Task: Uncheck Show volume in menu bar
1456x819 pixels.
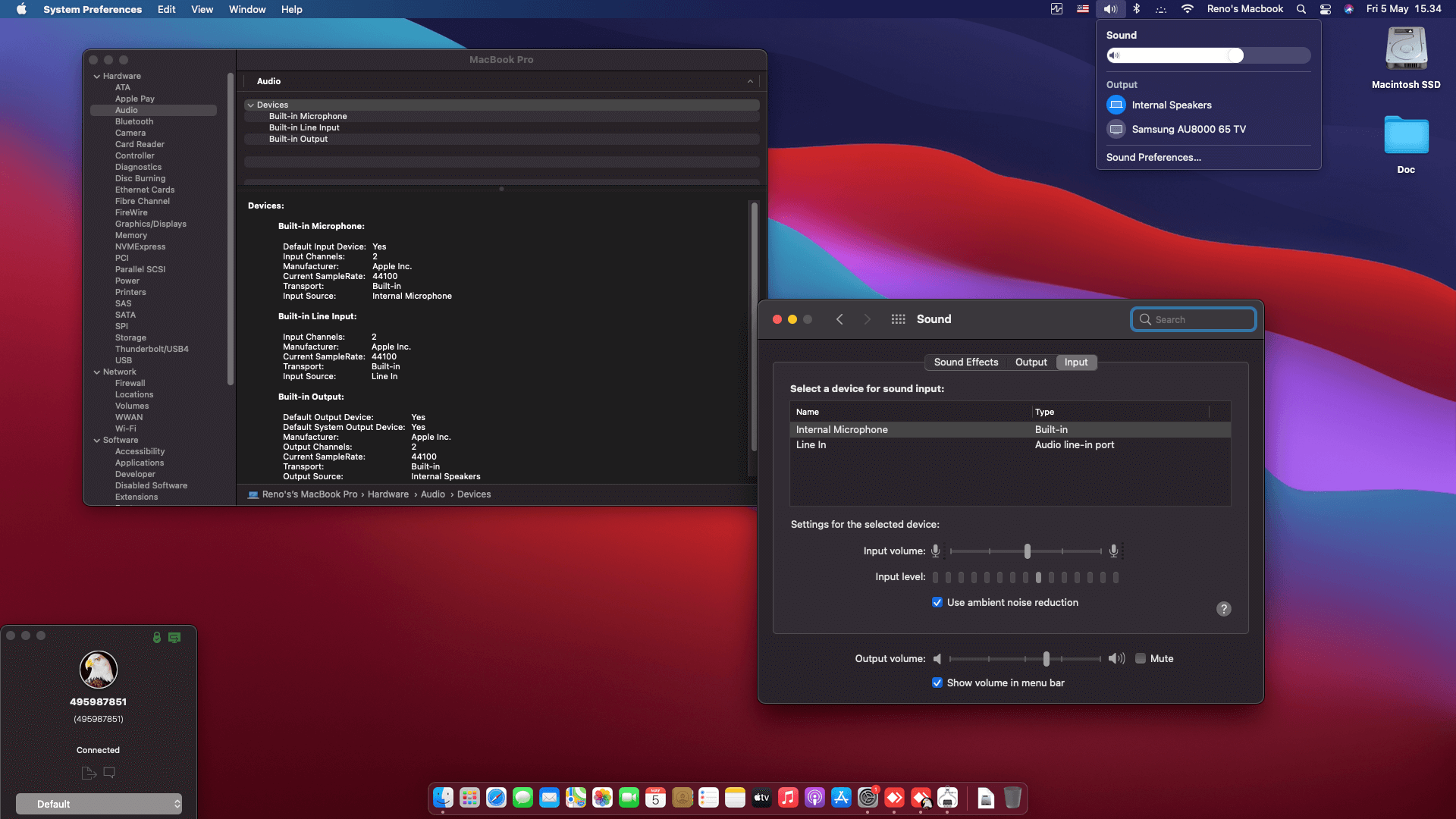Action: pos(937,682)
